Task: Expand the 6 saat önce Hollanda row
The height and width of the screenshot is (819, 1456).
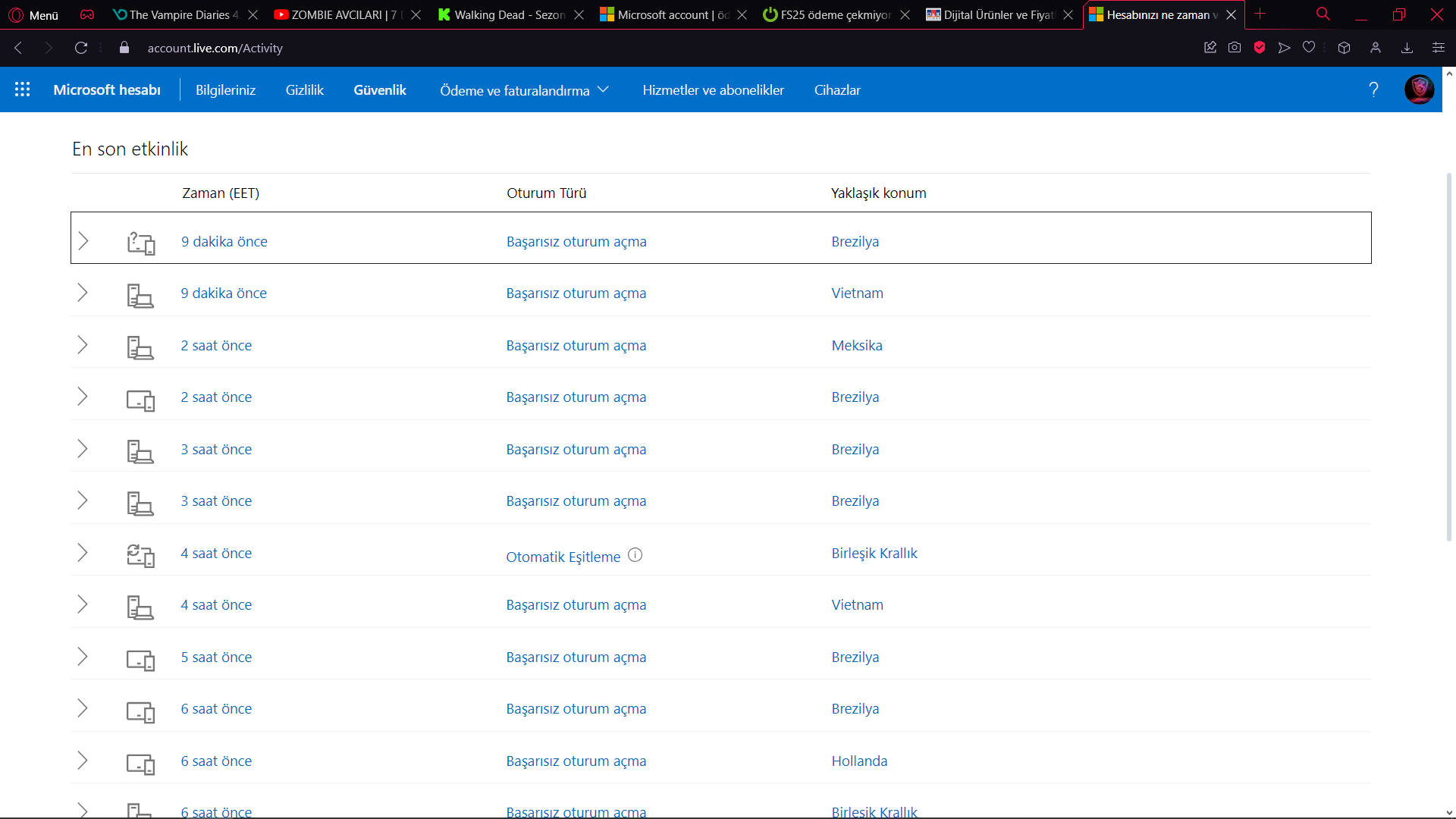Action: coord(83,761)
